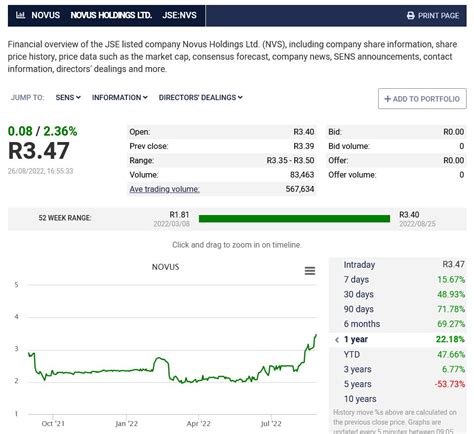Select the 10 years period row
This screenshot has height=434, width=474.
point(397,399)
